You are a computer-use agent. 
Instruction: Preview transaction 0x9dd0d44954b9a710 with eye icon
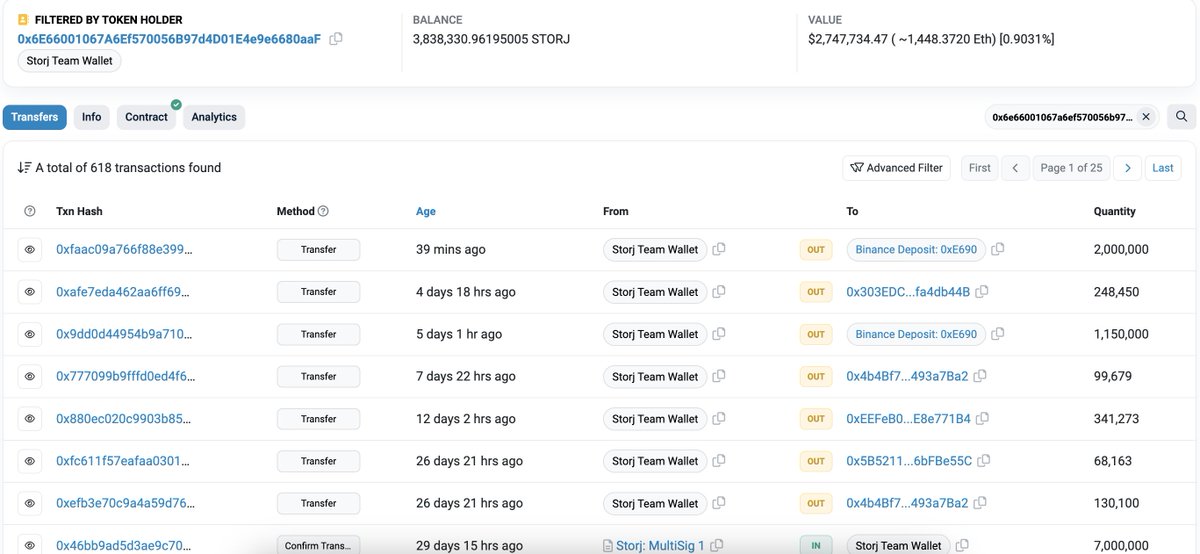point(30,334)
